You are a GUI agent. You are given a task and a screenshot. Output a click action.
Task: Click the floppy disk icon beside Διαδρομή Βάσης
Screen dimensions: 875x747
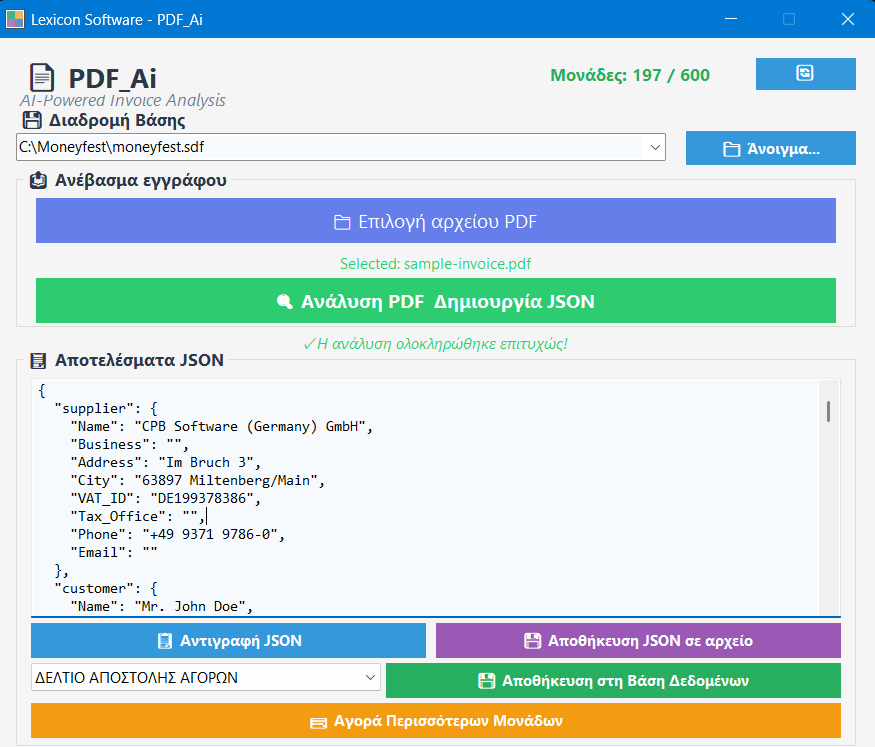point(32,121)
